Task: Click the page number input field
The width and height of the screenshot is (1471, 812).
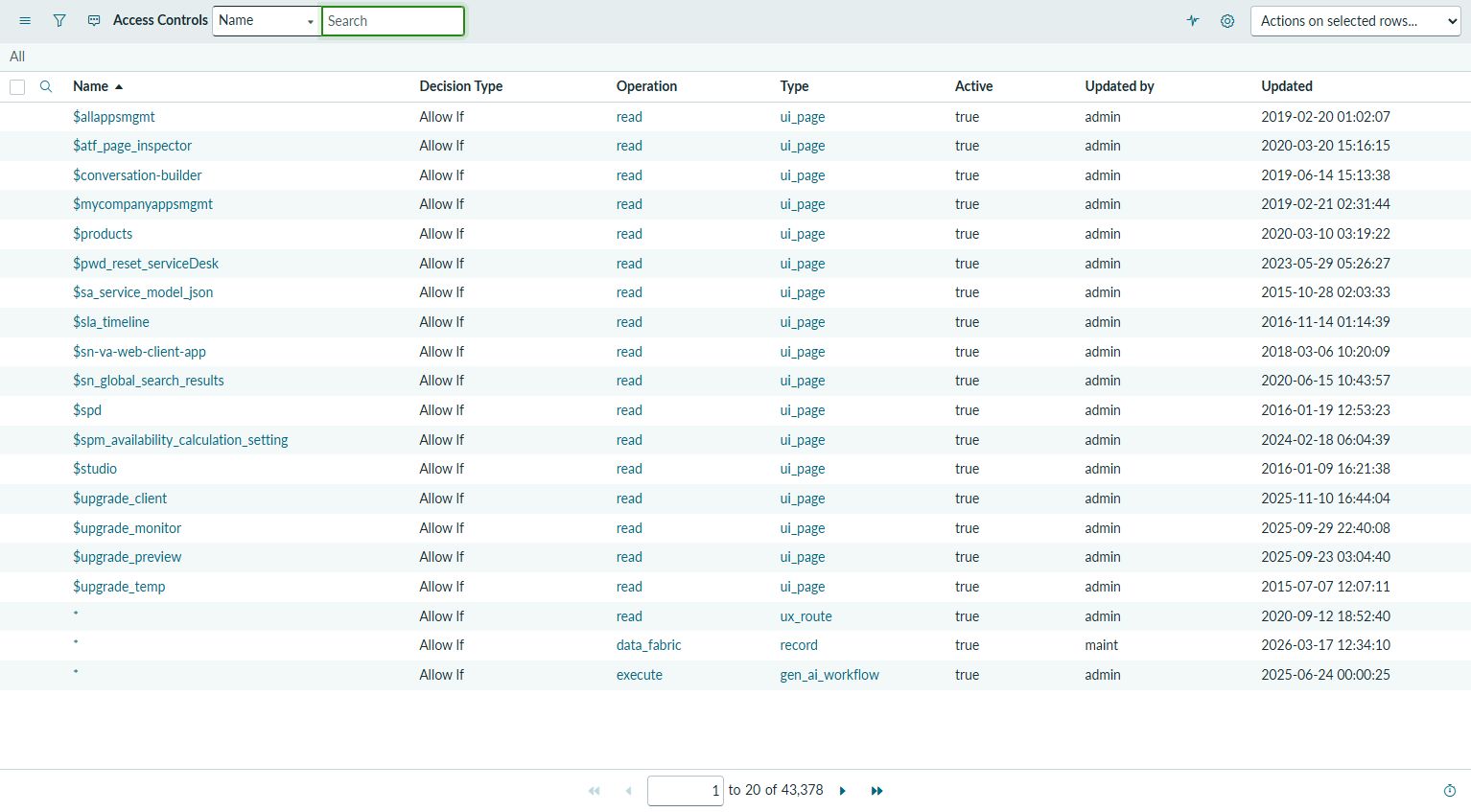Action: click(x=685, y=791)
